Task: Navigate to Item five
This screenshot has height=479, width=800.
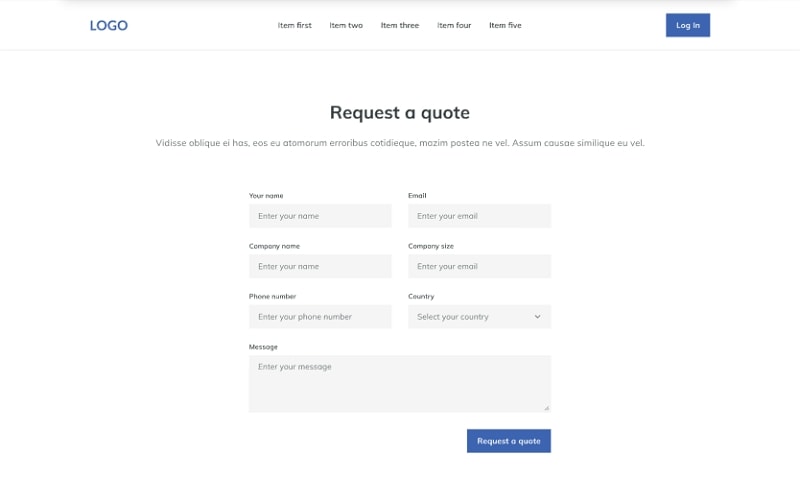Action: click(x=505, y=26)
